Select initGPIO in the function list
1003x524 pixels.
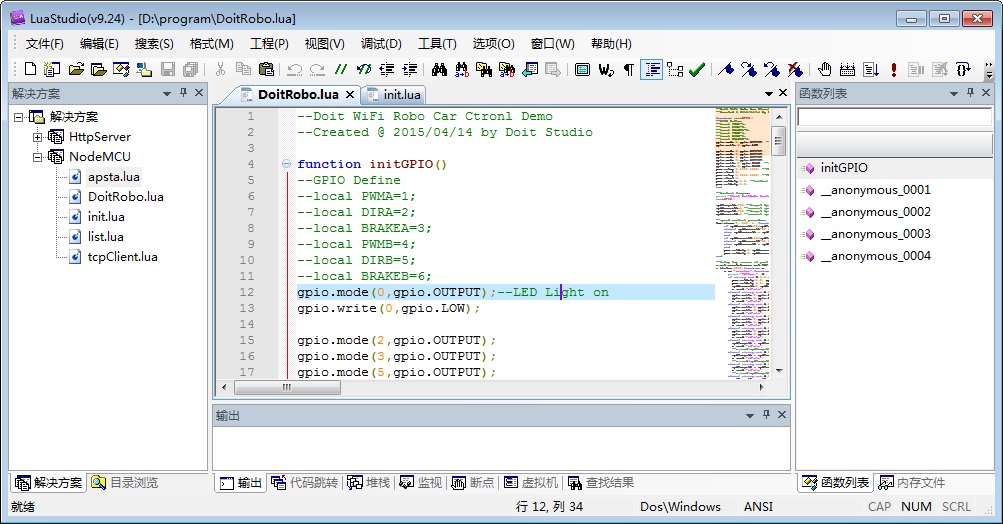(844, 168)
